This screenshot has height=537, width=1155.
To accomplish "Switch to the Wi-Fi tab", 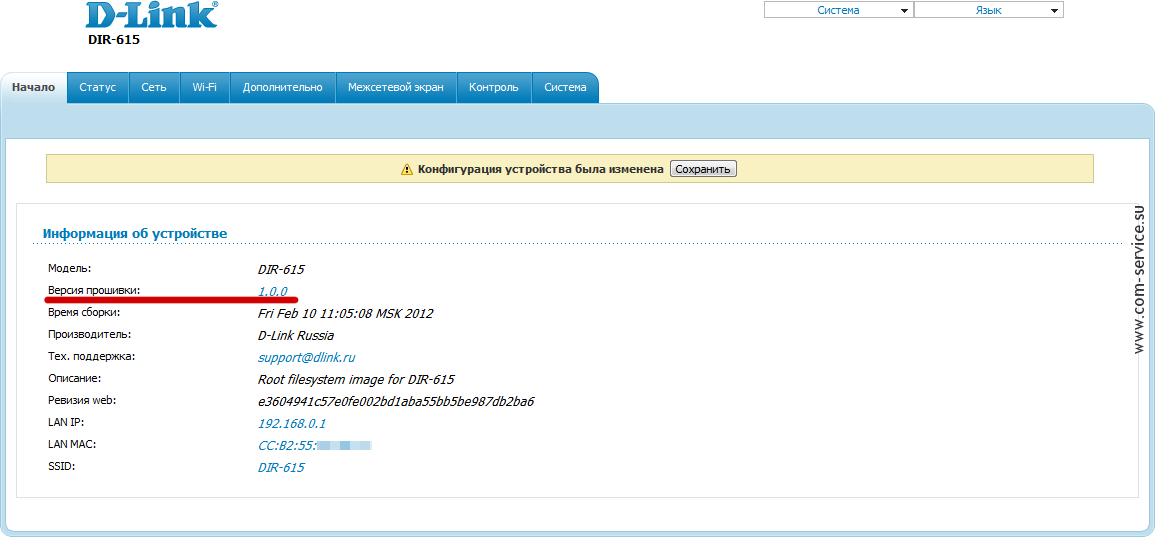I will click(x=205, y=87).
